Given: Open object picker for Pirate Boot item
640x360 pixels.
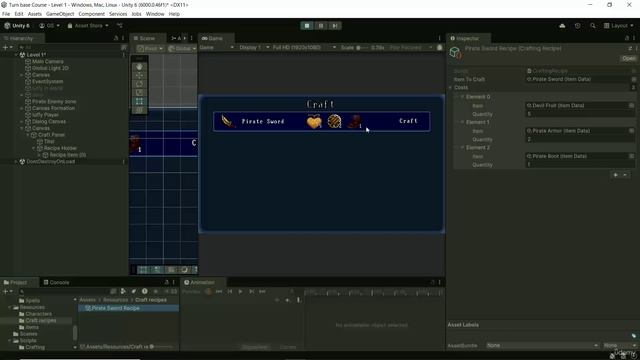Looking at the screenshot, I should coord(631,156).
